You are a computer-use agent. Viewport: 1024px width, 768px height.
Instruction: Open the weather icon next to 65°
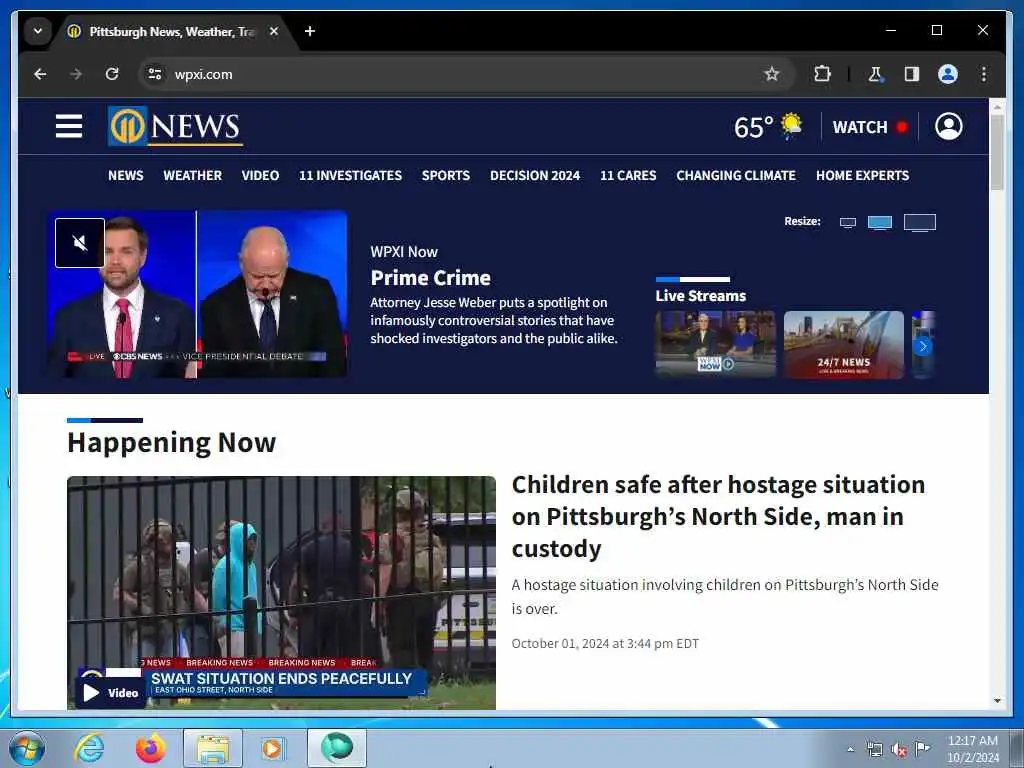(792, 125)
